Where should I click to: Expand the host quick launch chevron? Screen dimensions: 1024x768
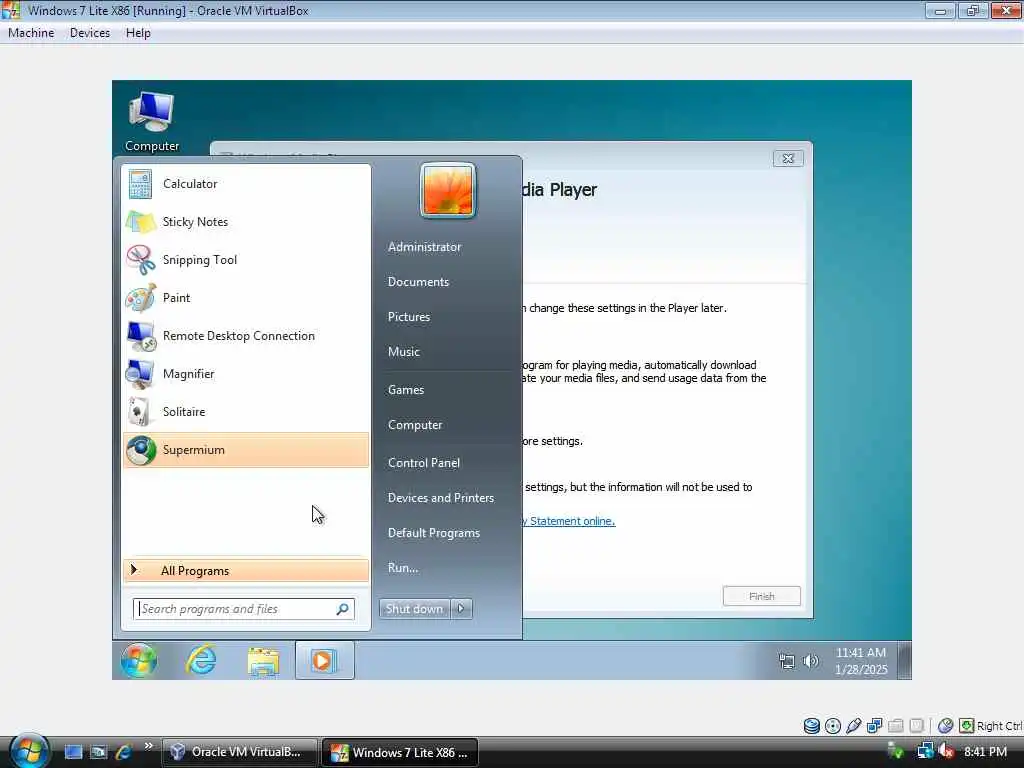(148, 746)
